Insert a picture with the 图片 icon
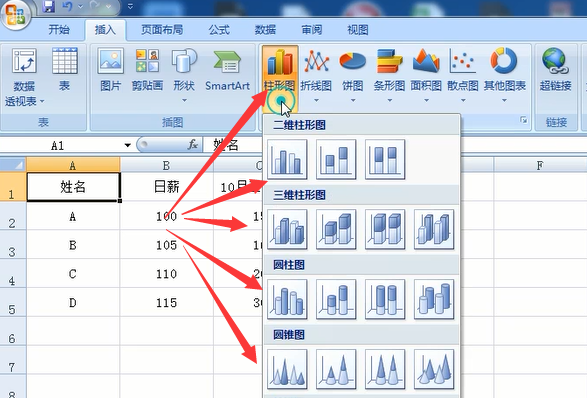Viewport: 587px width, 398px height. (x=110, y=70)
